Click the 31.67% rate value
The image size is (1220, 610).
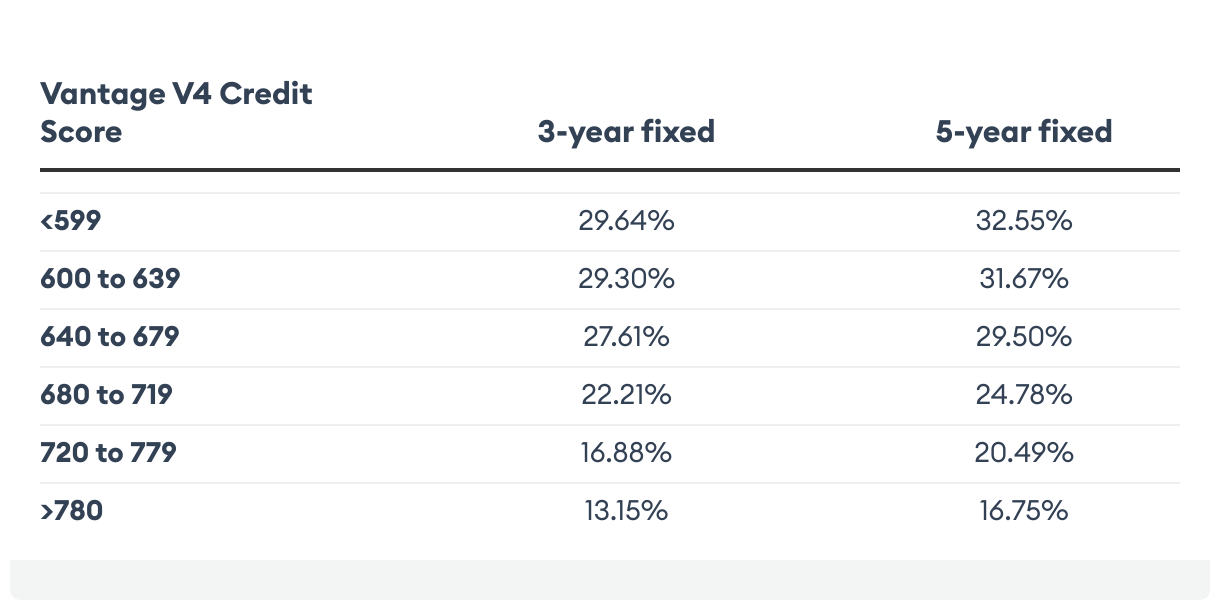pos(1024,278)
